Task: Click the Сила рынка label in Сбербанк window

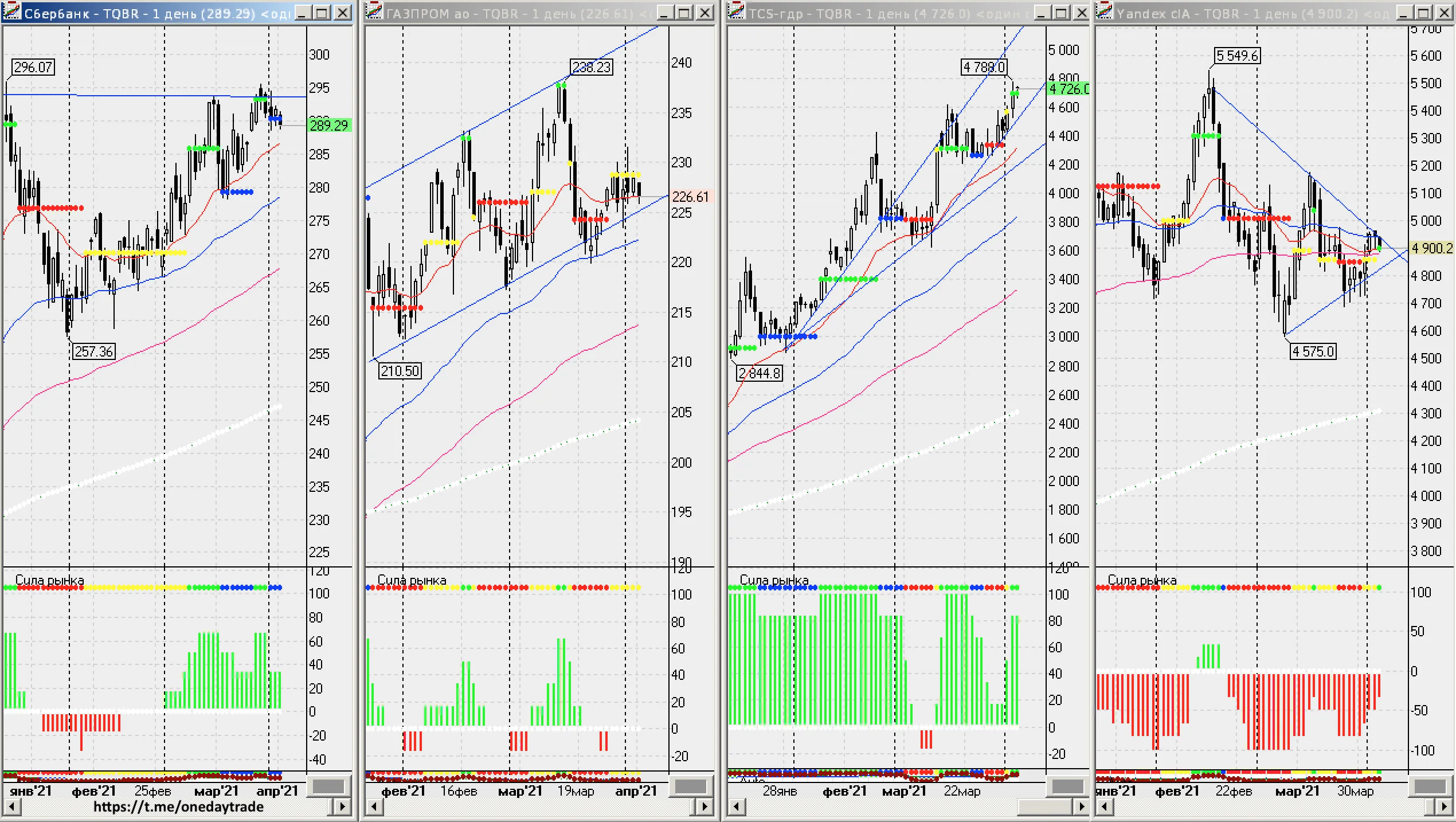Action: click(x=49, y=580)
